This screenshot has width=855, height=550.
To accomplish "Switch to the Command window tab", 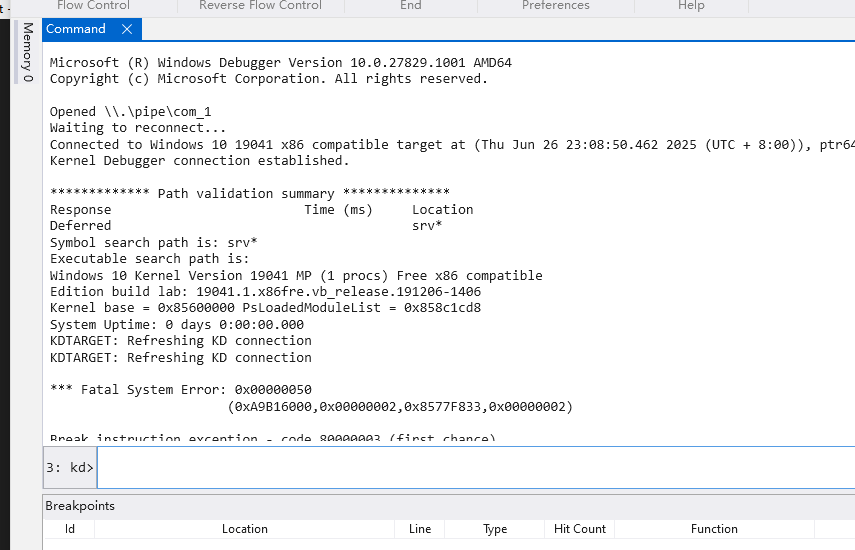I will click(x=77, y=29).
